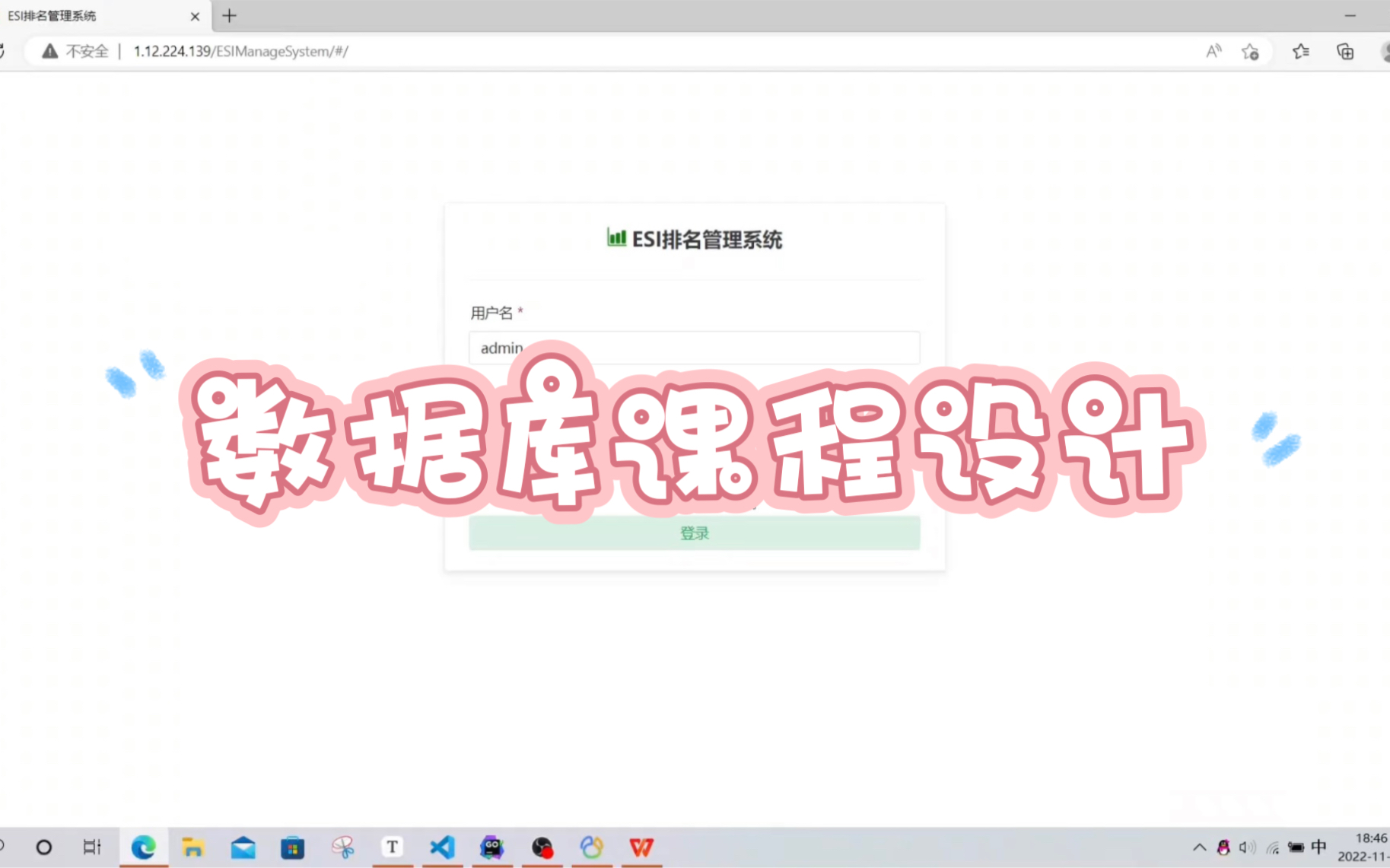Open the Wi-Fi network status icon
Viewport: 1390px width, 868px height.
click(x=1272, y=847)
